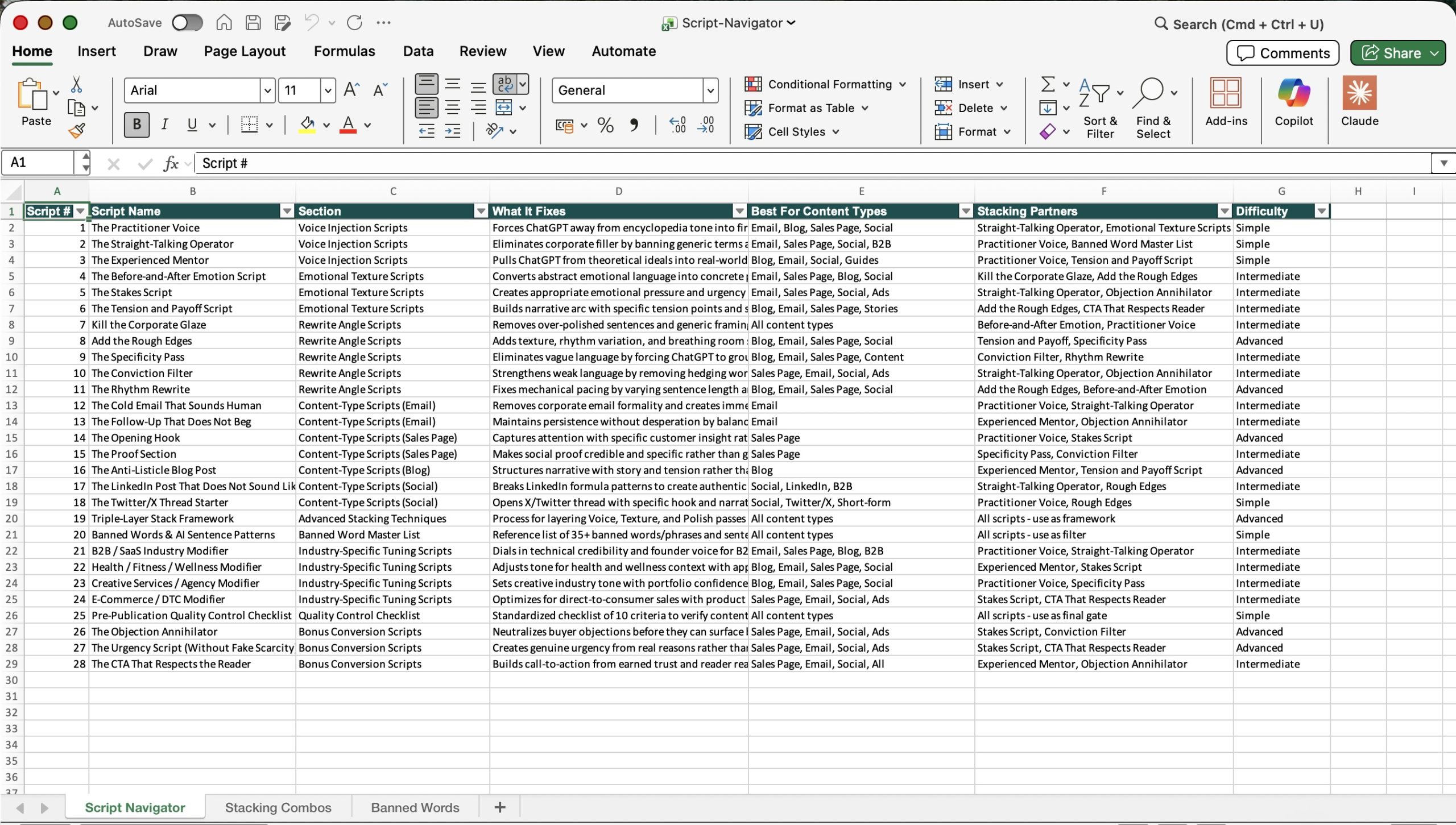Toggle the AutoSave switch
1456x825 pixels.
pyautogui.click(x=187, y=23)
